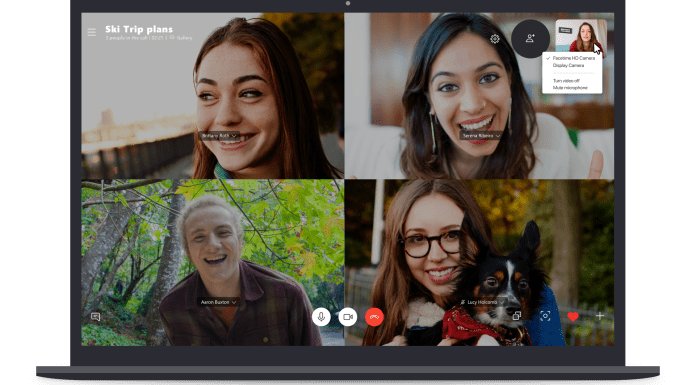Open the hamburger menu beside Ski Trip plans
Screen dimensions: 696x385
coord(91,32)
